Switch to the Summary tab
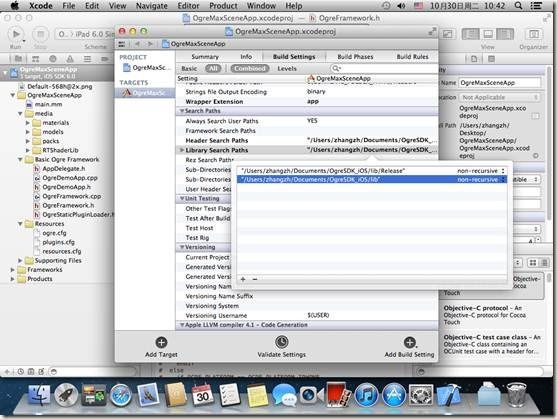 205,57
